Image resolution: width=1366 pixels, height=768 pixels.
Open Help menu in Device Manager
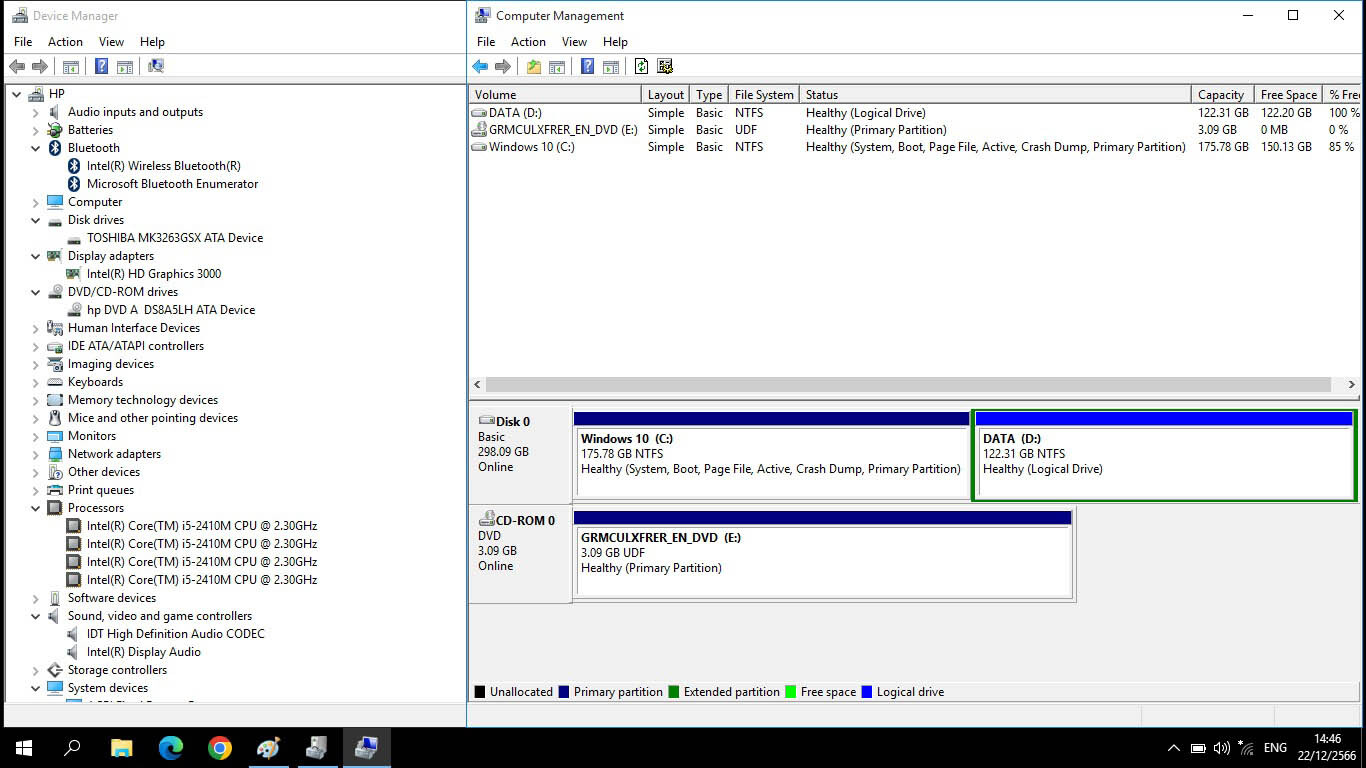(152, 42)
